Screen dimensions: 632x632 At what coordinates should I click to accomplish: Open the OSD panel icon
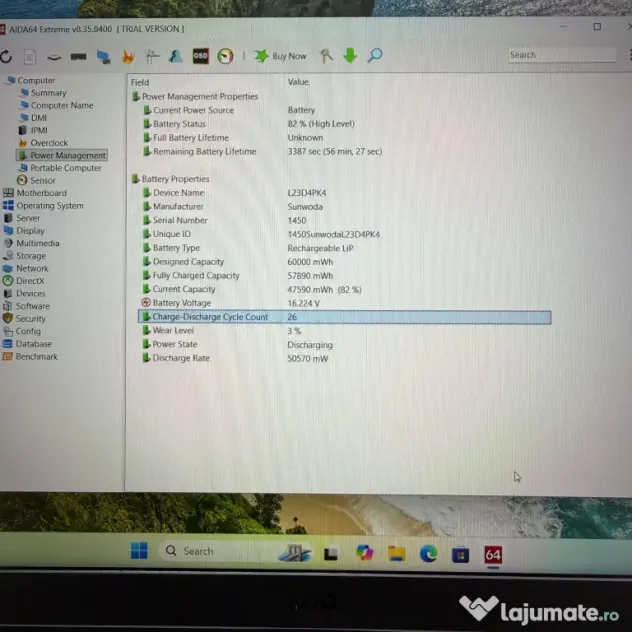(x=200, y=56)
